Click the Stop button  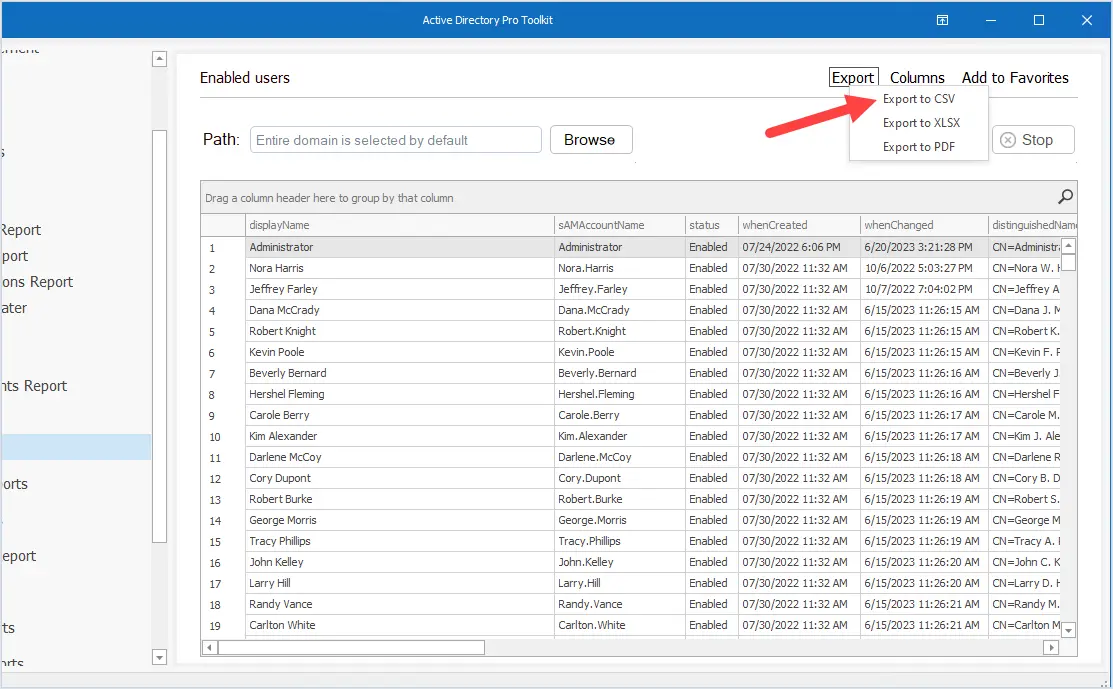click(x=1033, y=140)
